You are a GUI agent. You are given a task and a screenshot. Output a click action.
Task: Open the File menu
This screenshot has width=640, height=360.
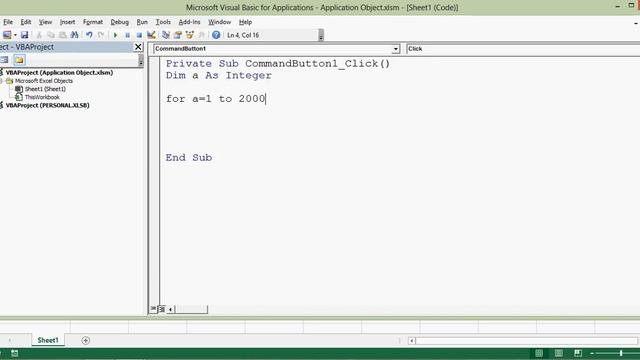pyautogui.click(x=8, y=22)
